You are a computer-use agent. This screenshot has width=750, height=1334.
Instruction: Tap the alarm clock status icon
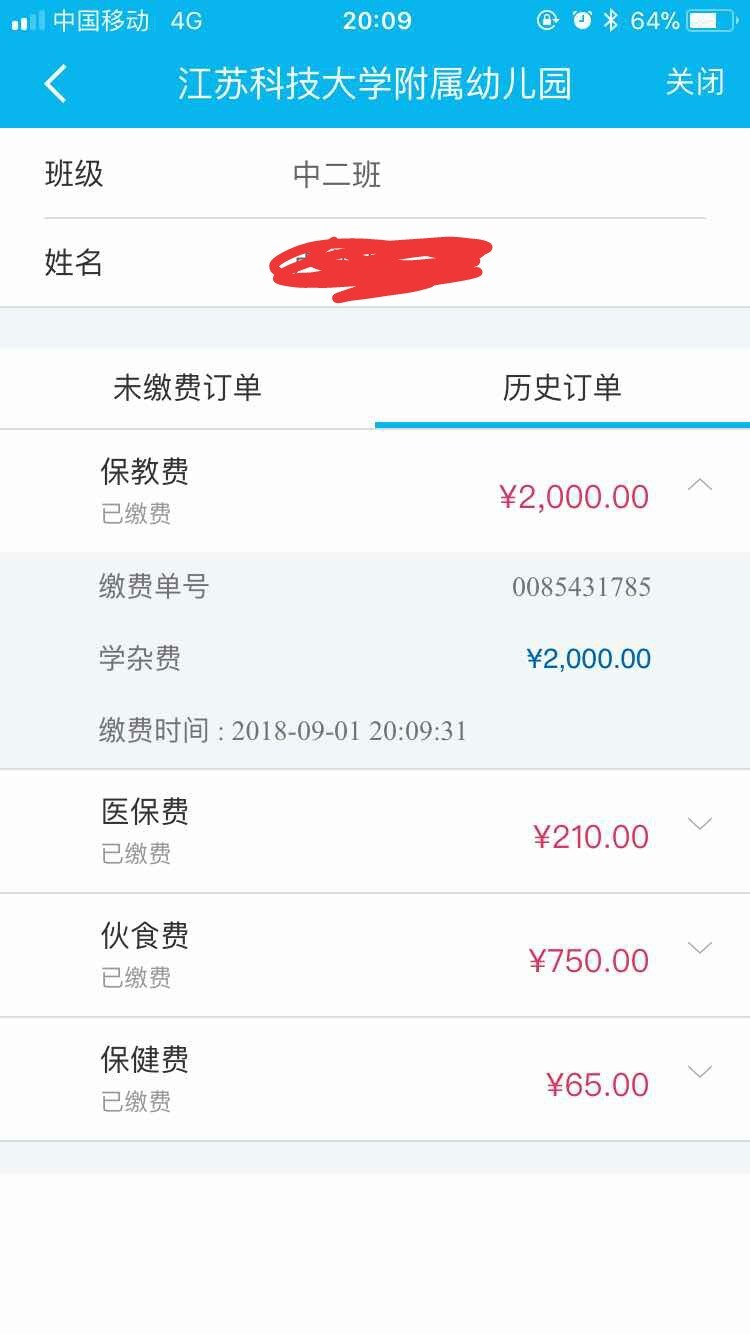581,21
